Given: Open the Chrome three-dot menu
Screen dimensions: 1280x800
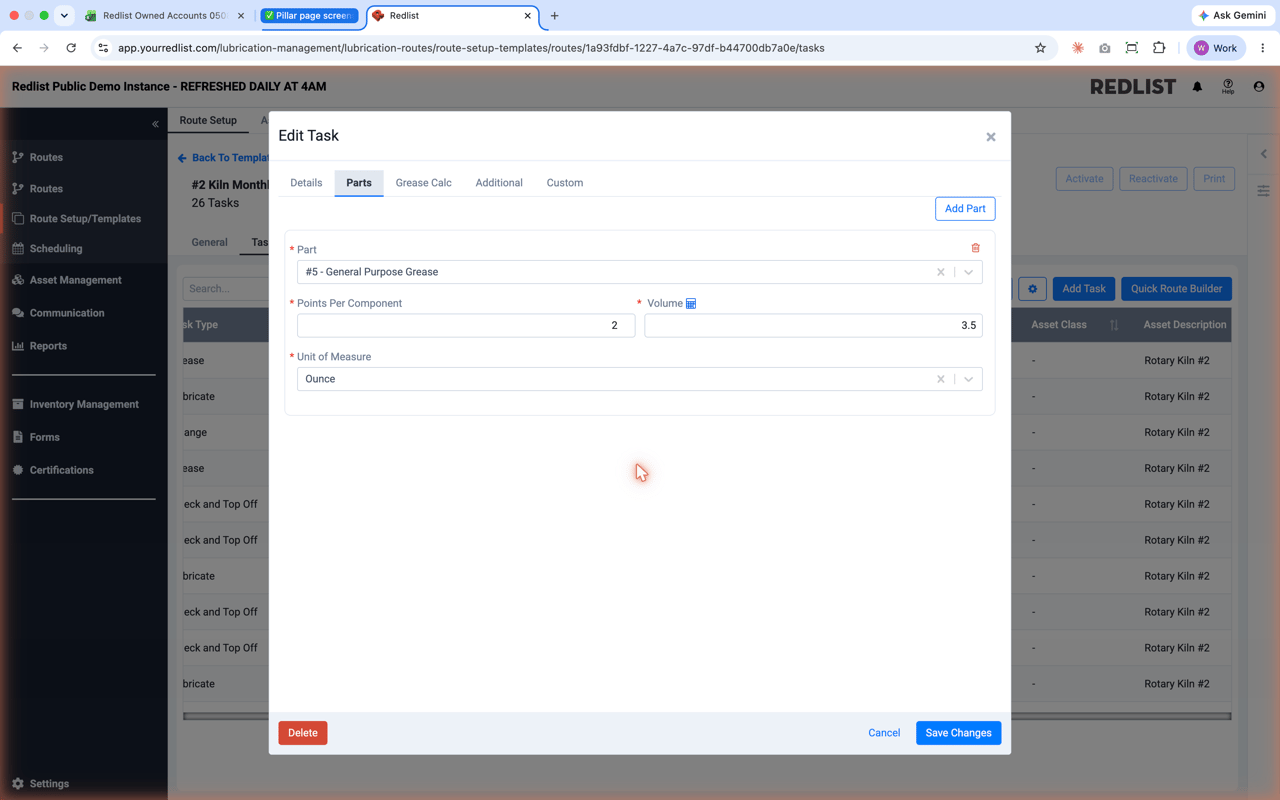Looking at the screenshot, I should 1262,48.
